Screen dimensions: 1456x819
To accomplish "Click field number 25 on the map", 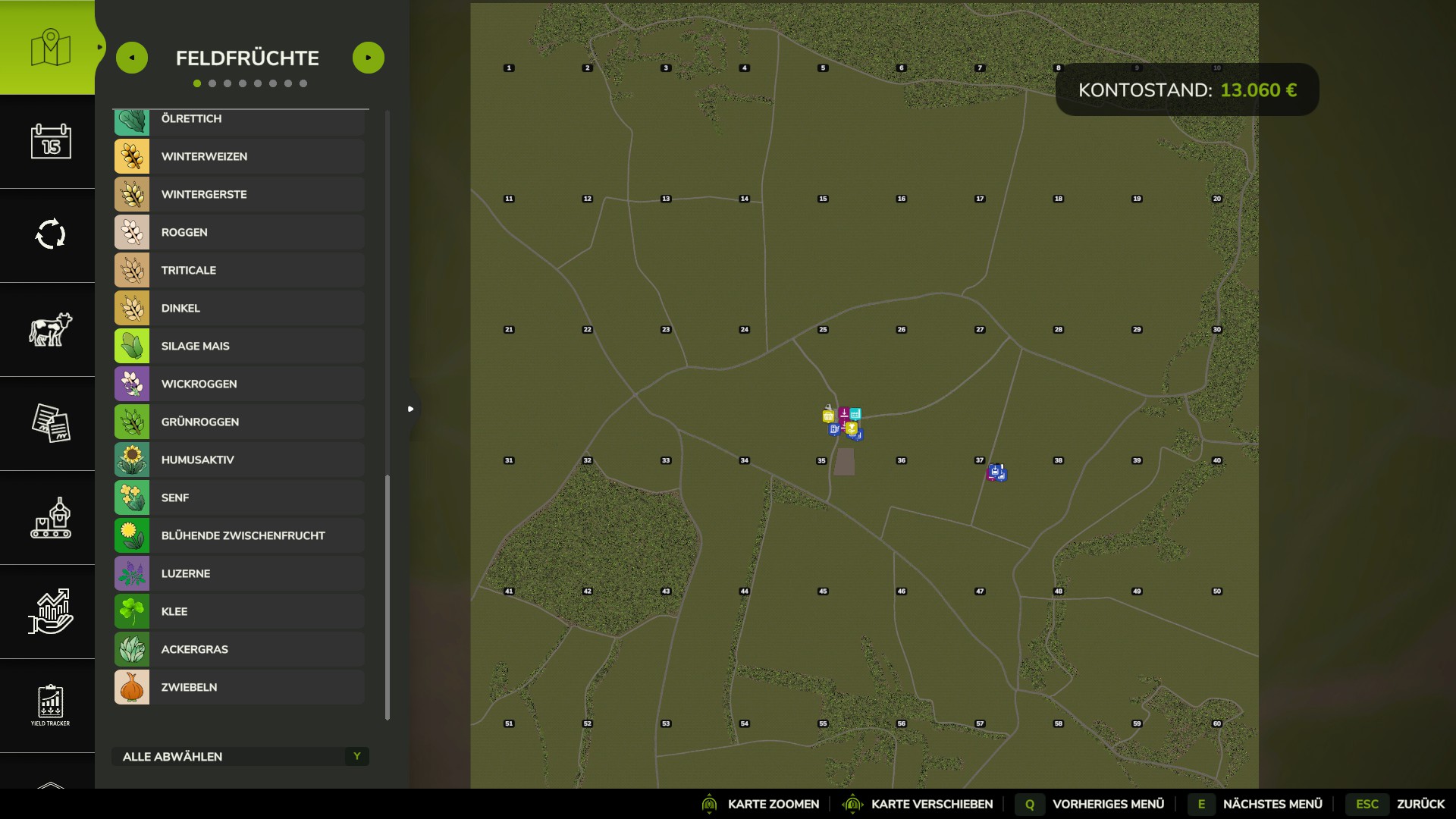I will click(x=823, y=330).
